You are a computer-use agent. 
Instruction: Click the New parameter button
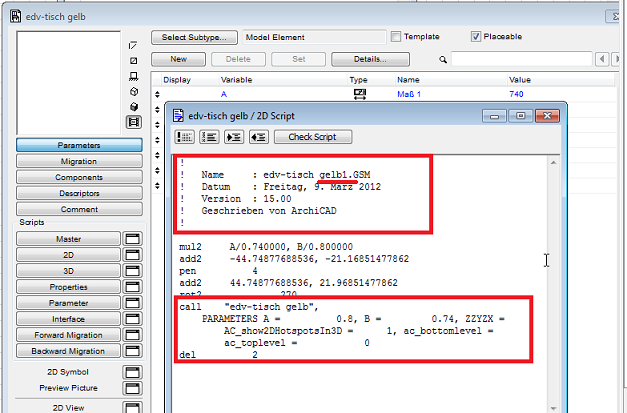point(178,59)
